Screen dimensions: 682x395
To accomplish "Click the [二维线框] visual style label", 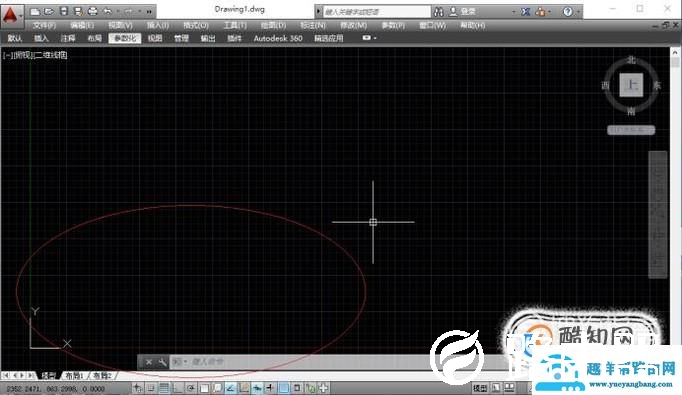I will click(50, 55).
